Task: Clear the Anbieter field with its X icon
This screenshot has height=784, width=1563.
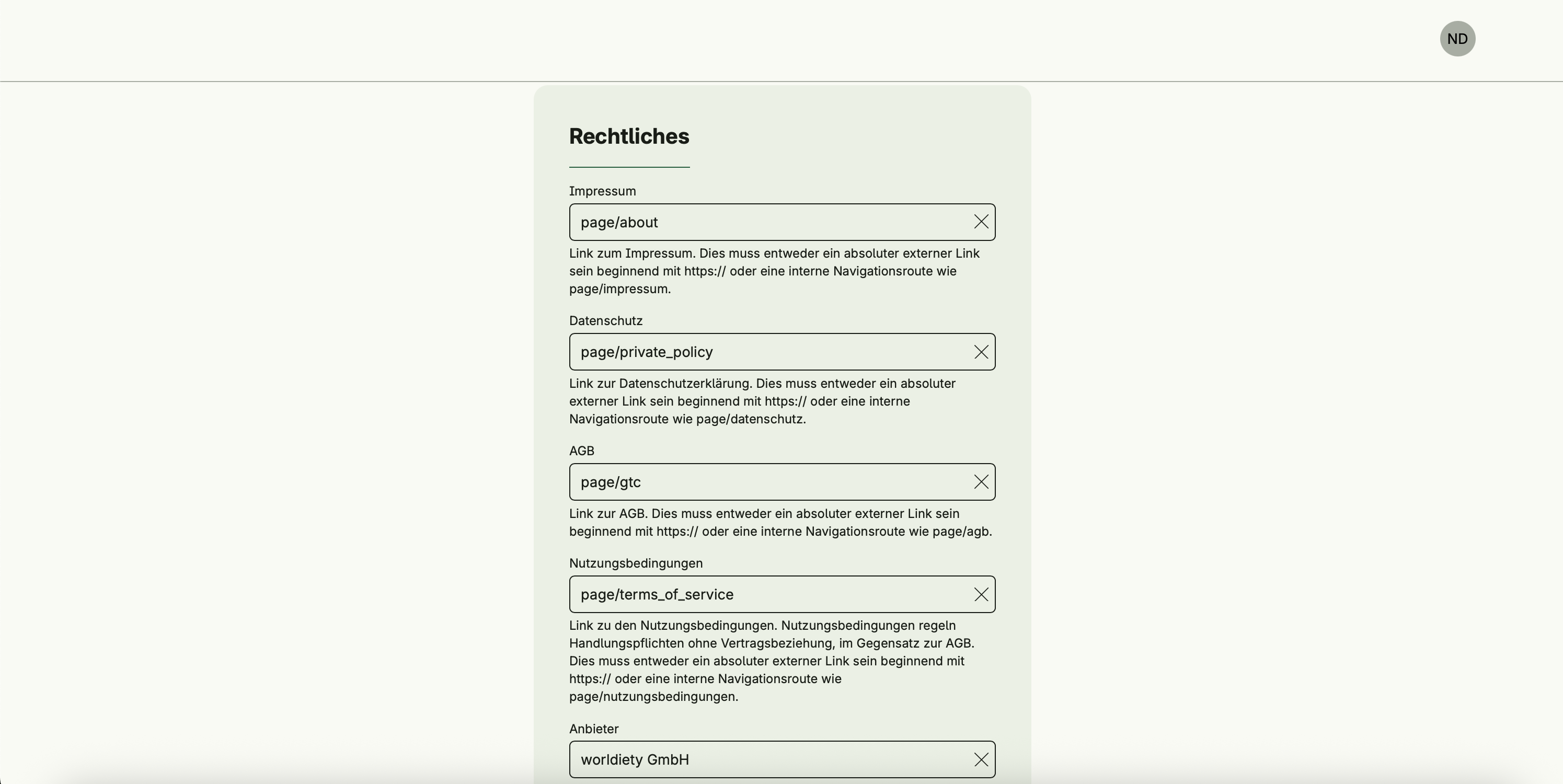Action: point(981,760)
